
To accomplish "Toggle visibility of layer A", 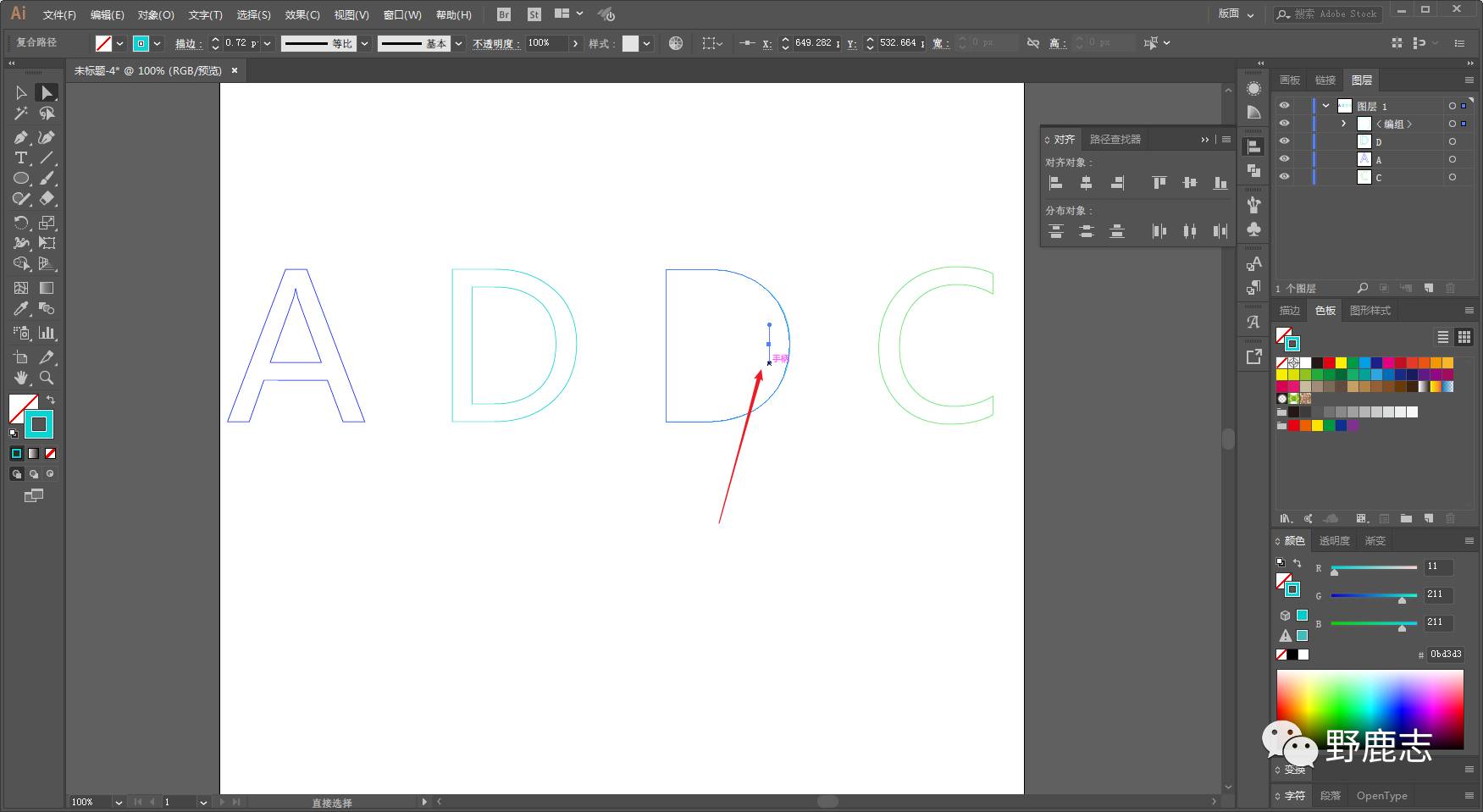I will point(1284,159).
